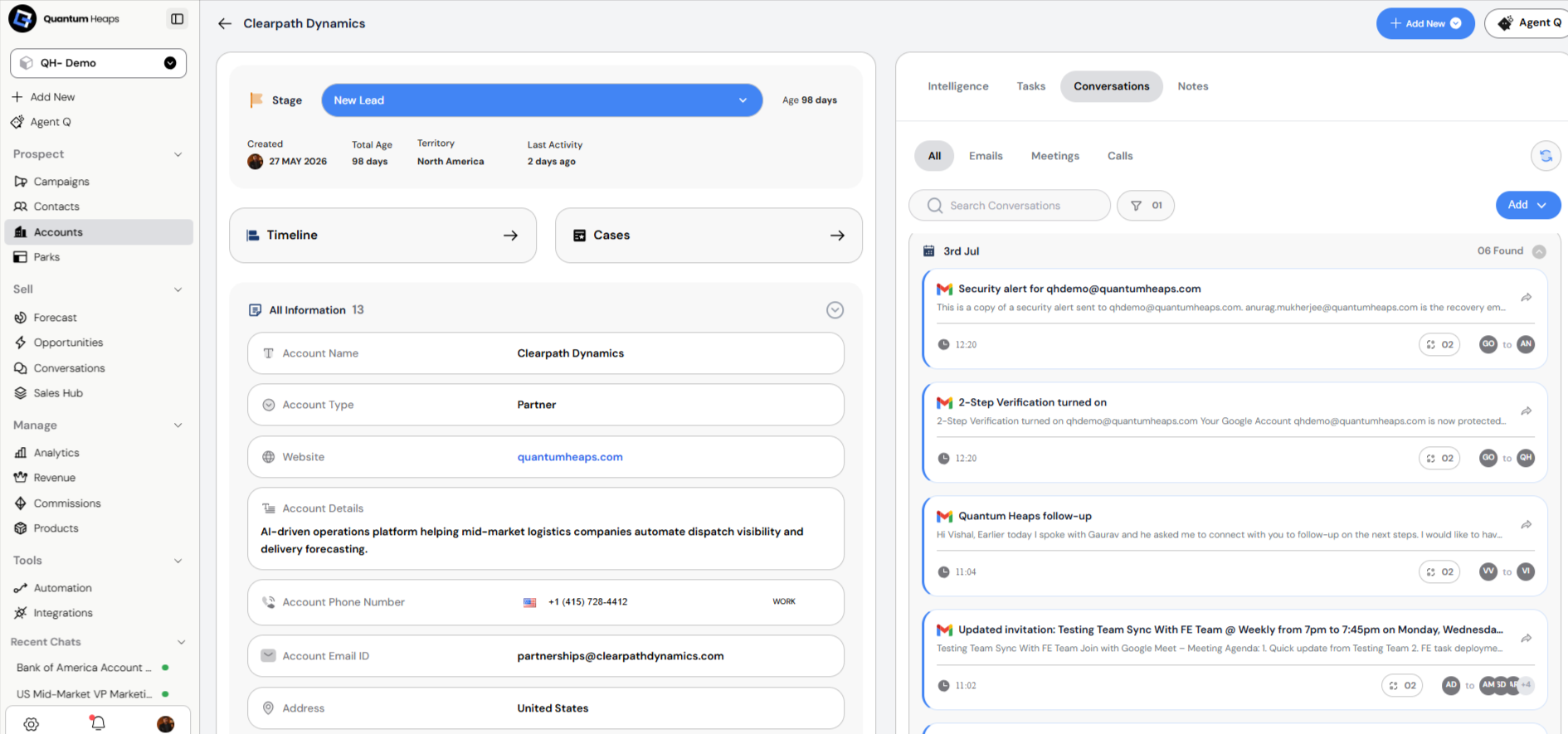The height and width of the screenshot is (734, 1568).
Task: Filter conversations by Meetings
Action: tap(1055, 156)
